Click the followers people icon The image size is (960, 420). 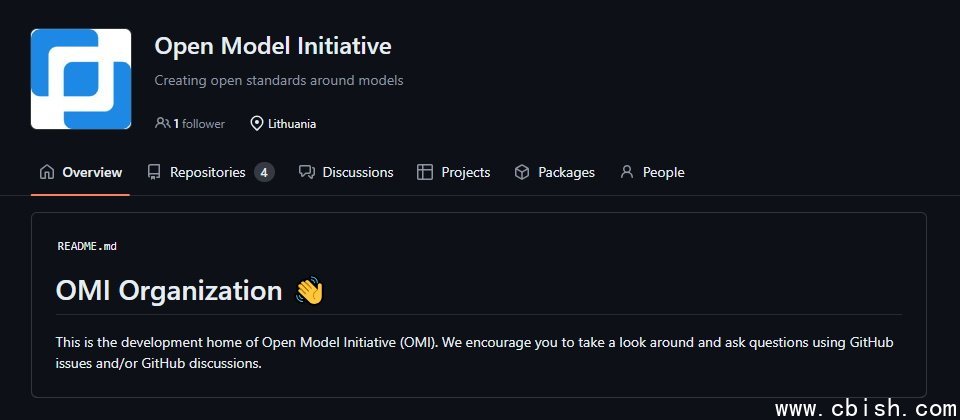[162, 124]
